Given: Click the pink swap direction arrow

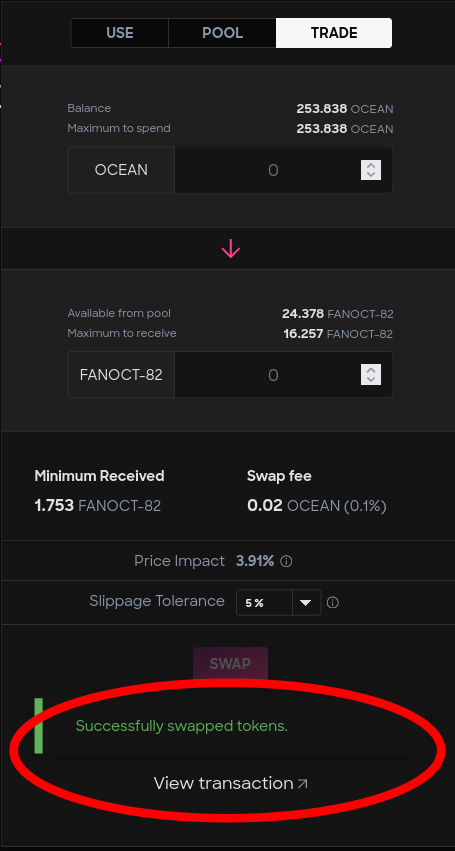Looking at the screenshot, I should [x=230, y=249].
